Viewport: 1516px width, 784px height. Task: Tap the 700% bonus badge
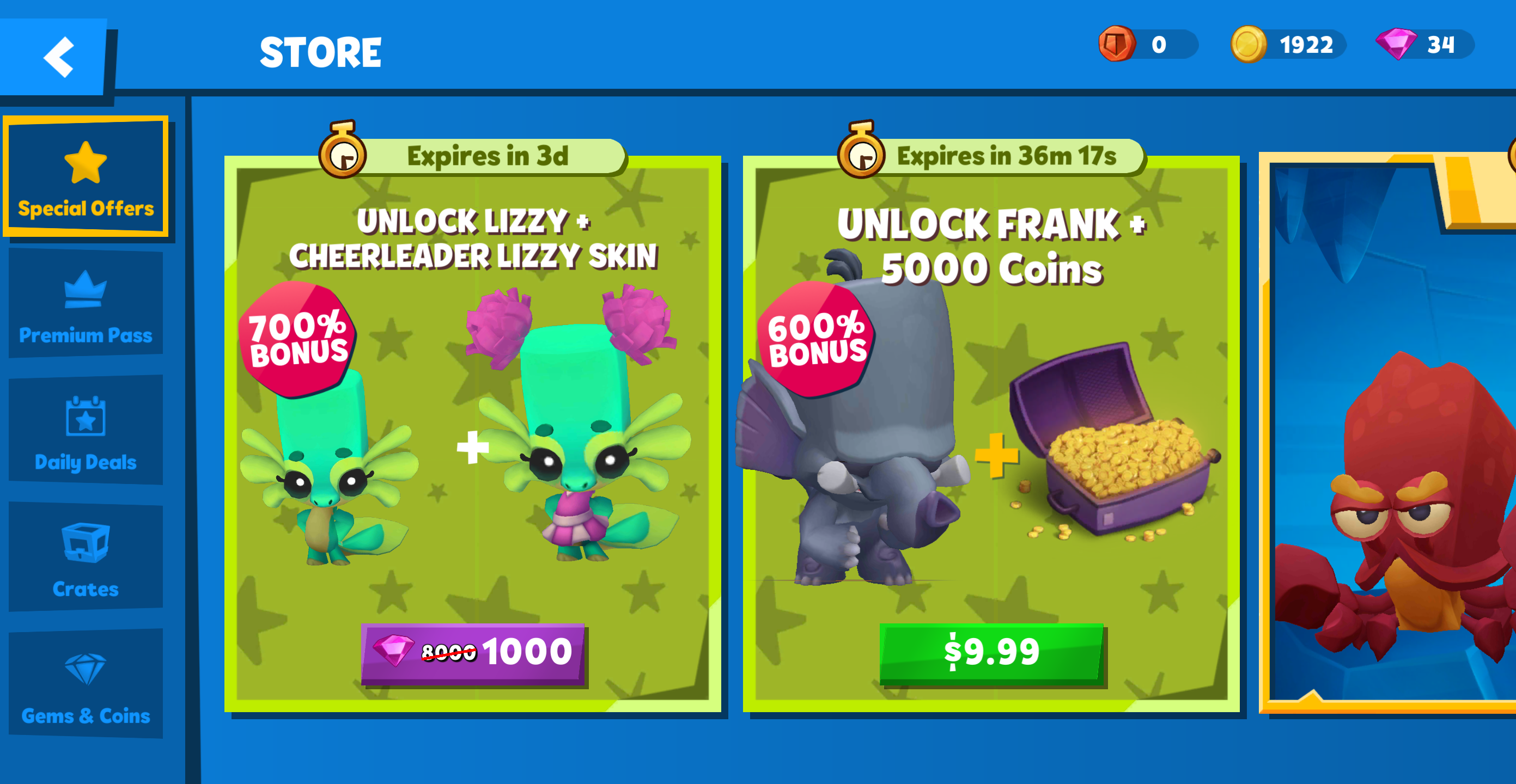click(297, 339)
